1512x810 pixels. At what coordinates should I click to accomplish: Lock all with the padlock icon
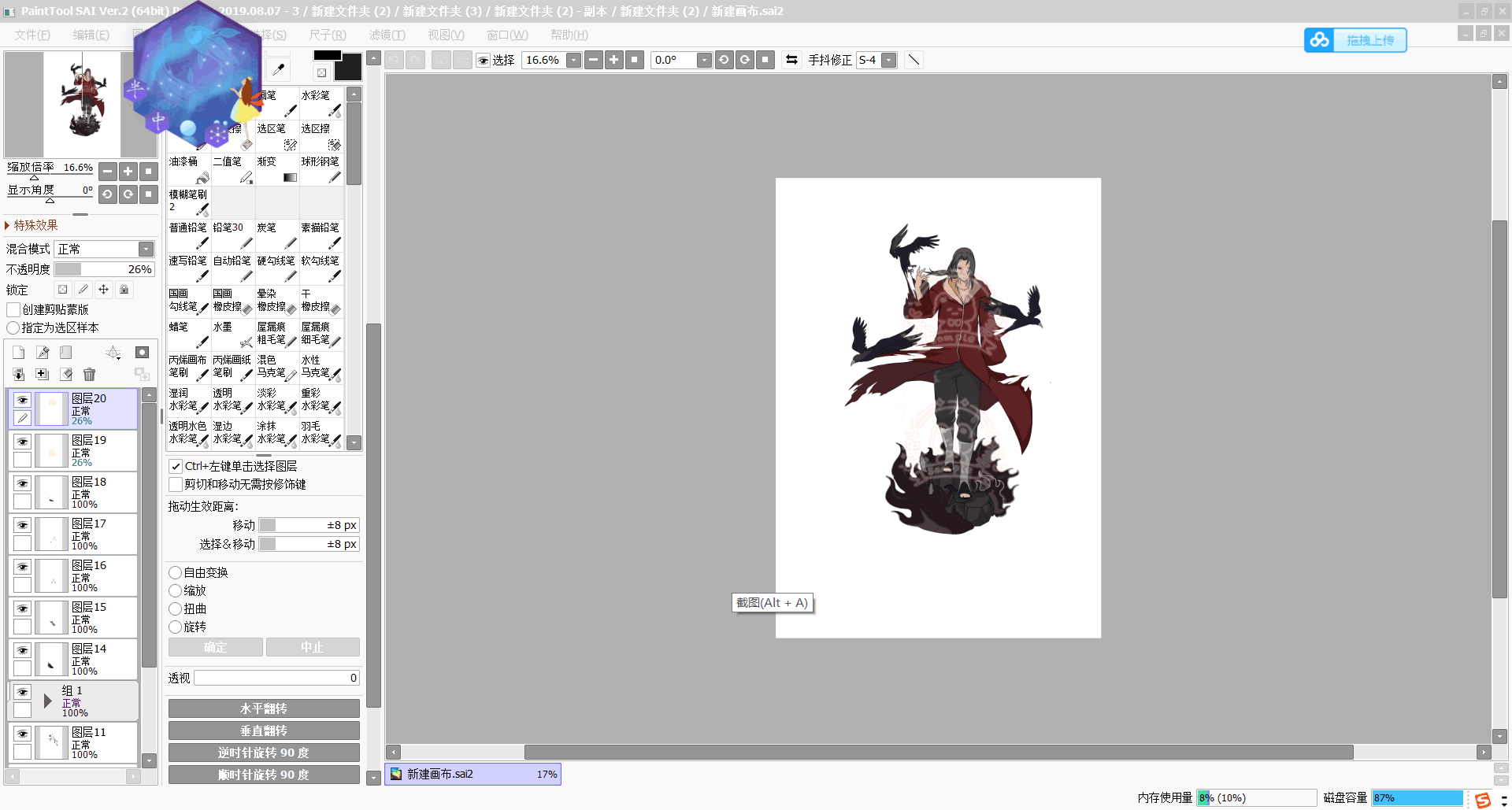pyautogui.click(x=124, y=290)
